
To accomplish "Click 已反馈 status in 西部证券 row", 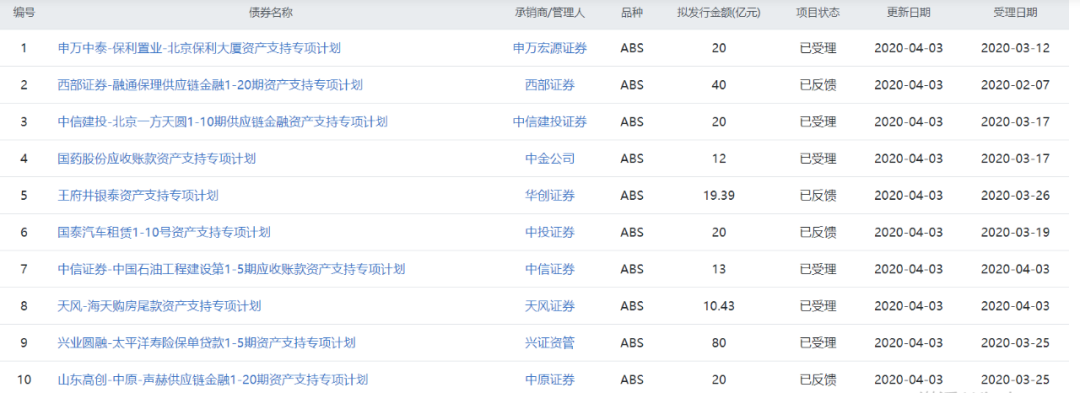I will pyautogui.click(x=818, y=85).
